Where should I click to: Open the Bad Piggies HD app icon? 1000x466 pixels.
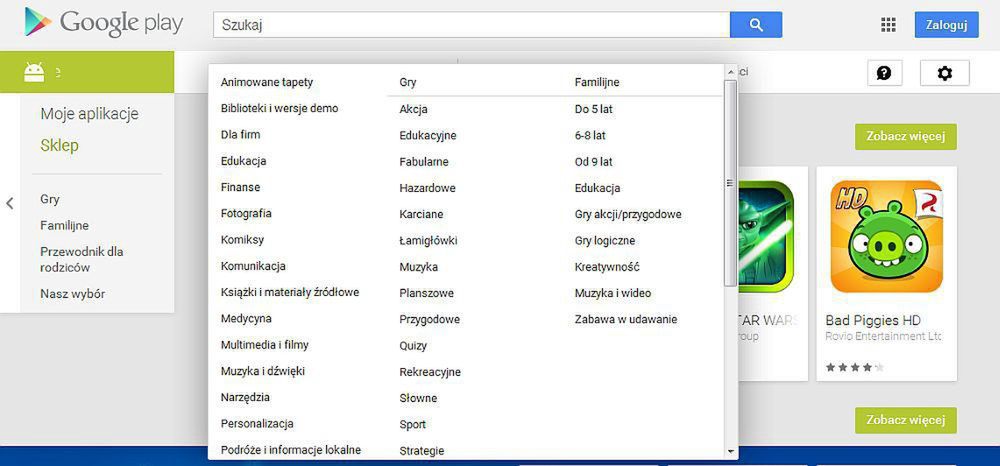click(x=886, y=237)
